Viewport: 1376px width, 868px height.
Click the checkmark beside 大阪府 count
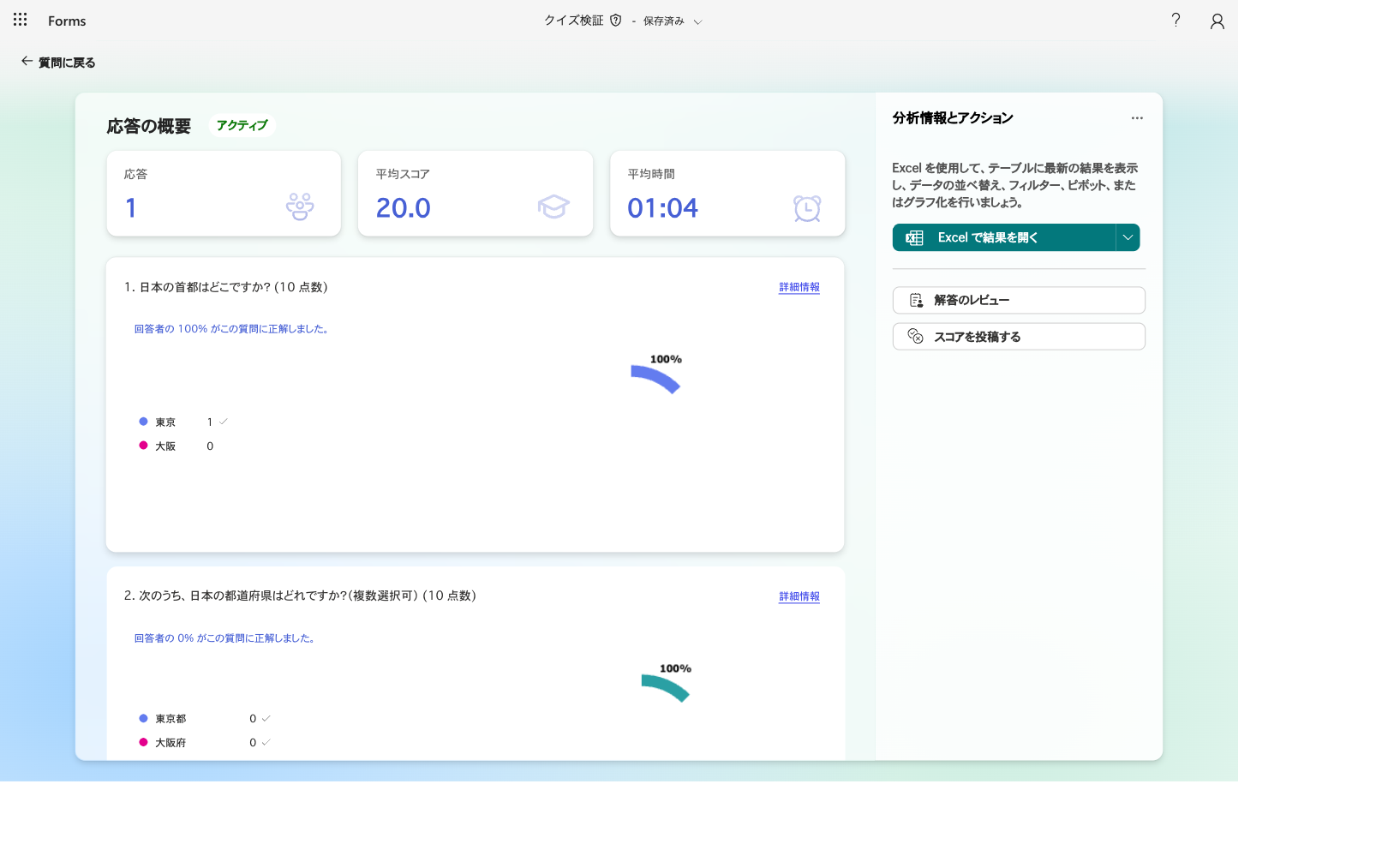tap(266, 742)
